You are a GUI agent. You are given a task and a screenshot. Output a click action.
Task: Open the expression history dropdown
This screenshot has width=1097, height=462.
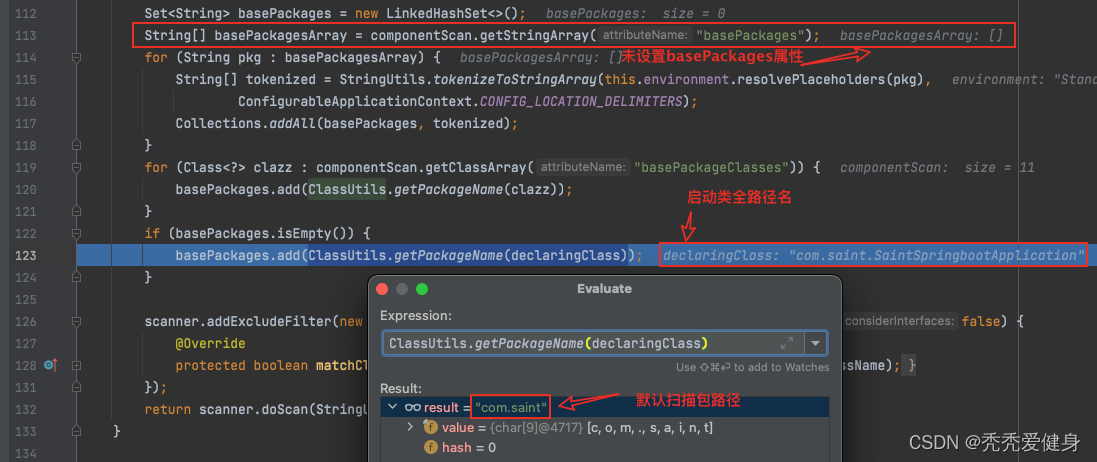(x=817, y=343)
